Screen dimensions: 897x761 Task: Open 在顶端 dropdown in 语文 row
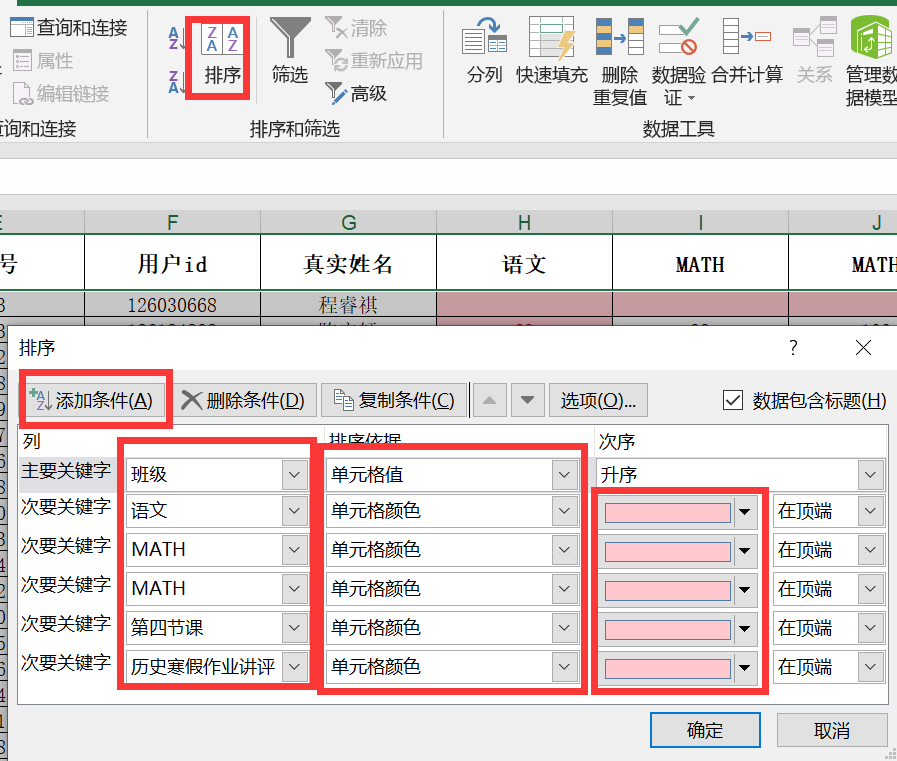870,510
